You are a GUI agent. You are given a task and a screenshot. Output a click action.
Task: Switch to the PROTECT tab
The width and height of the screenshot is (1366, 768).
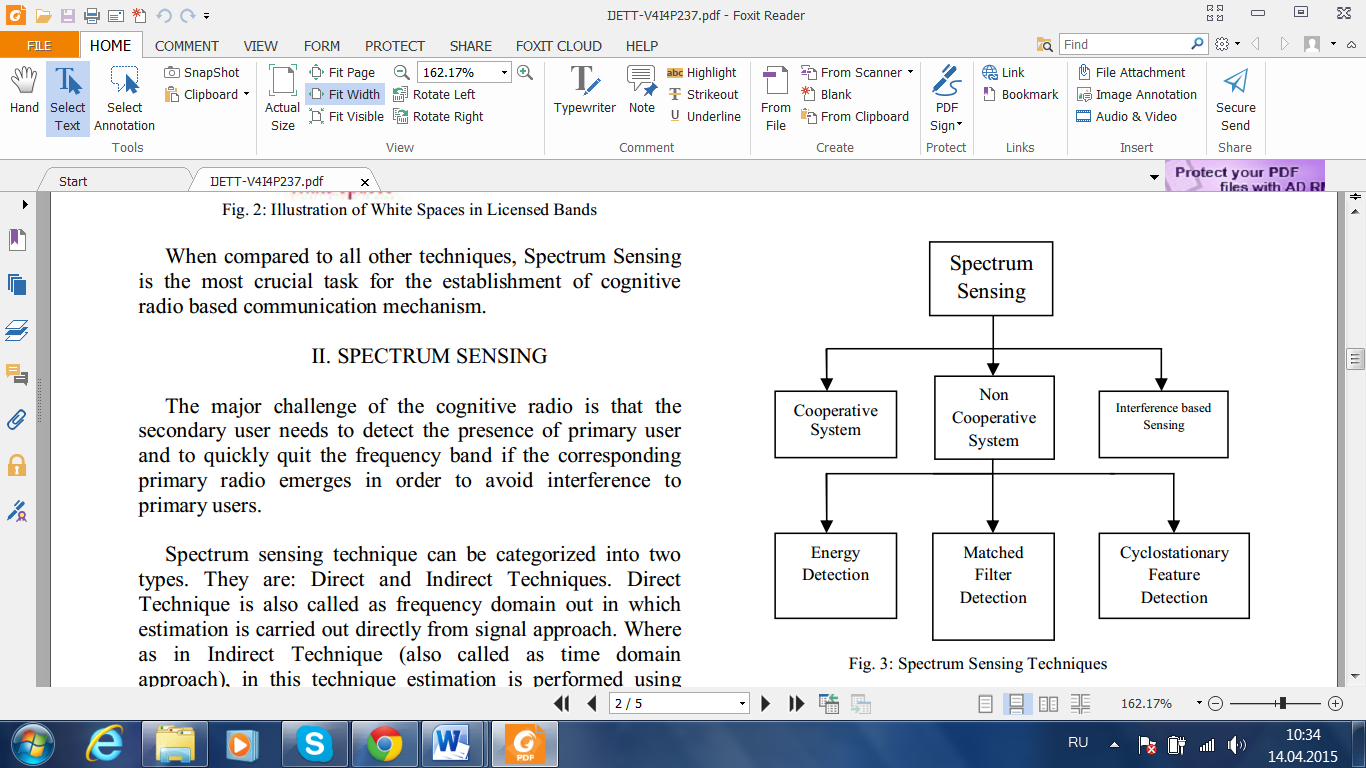395,46
